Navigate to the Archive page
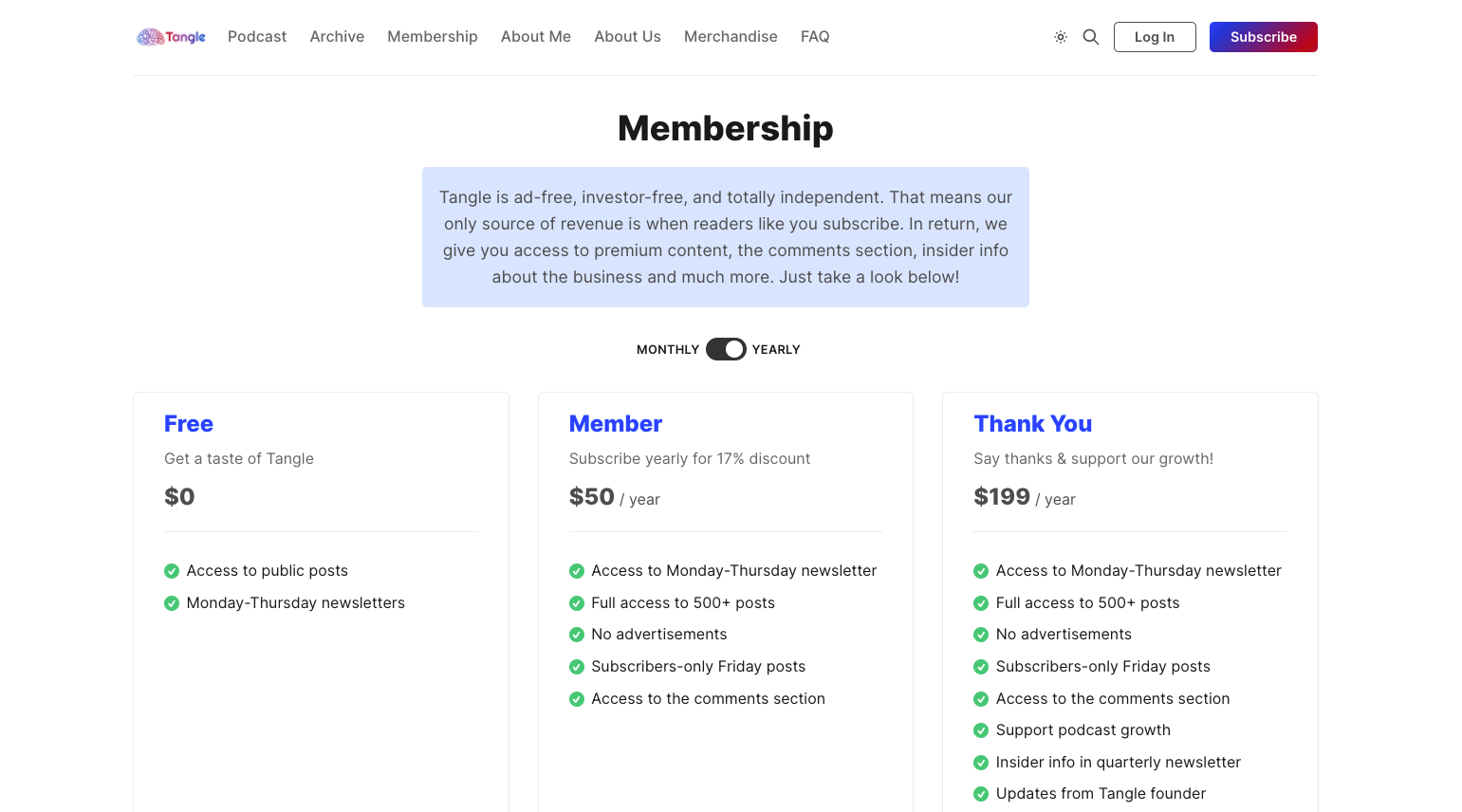The height and width of the screenshot is (812, 1462). point(337,36)
